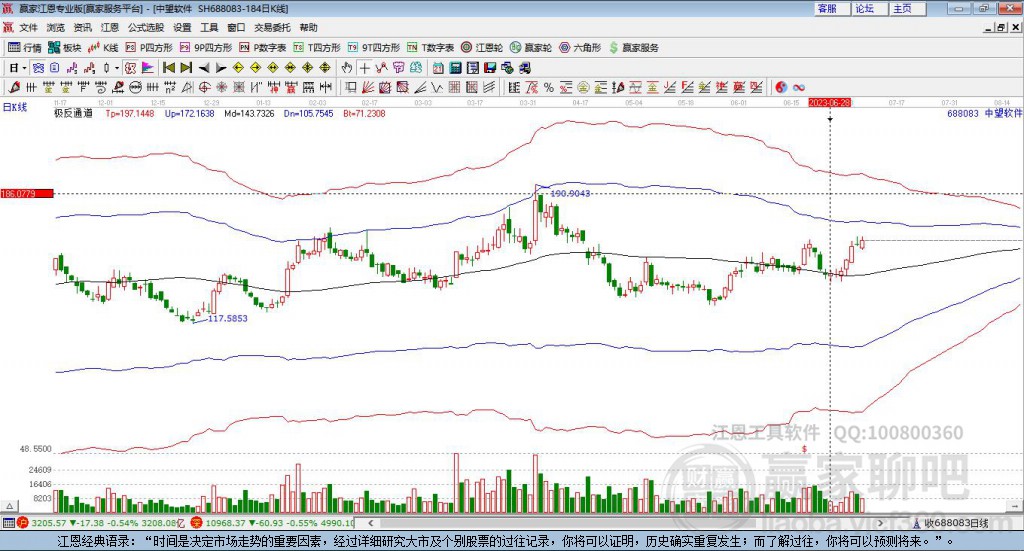Jump to first bar with skip-back icon

[x=168, y=68]
